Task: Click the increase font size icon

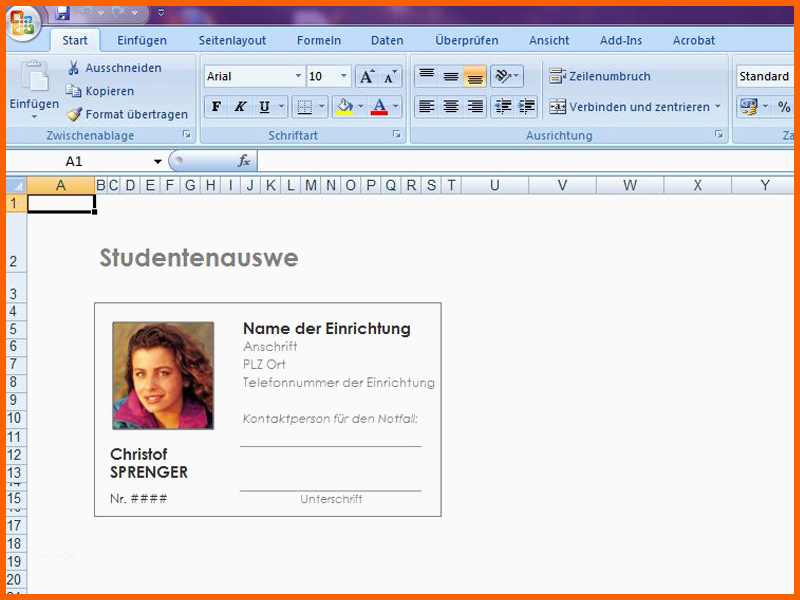Action: [367, 77]
